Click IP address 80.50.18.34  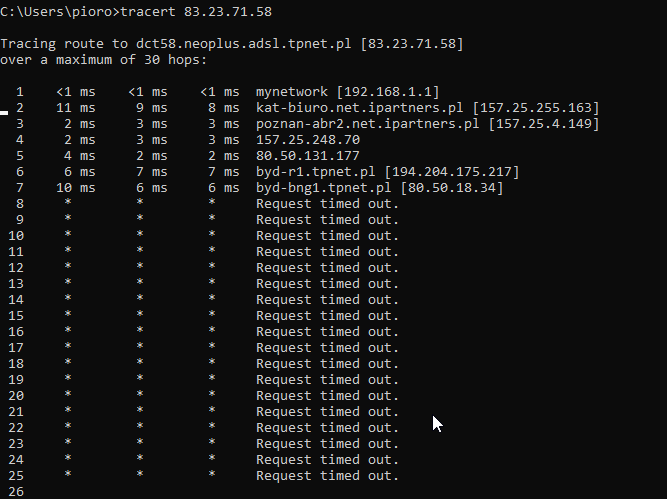tap(452, 188)
